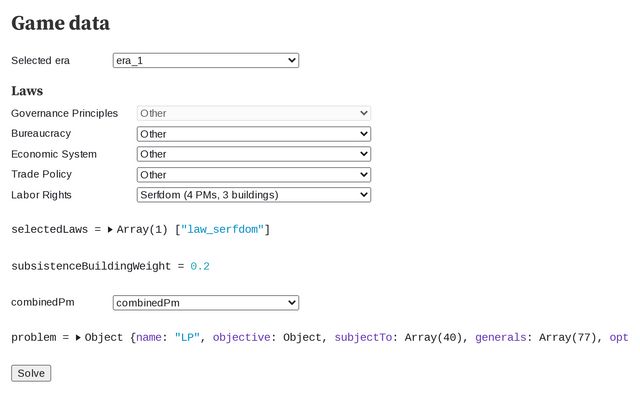Expand the problem Object disclosure triangle
The width and height of the screenshot is (640, 400).
pos(78,338)
